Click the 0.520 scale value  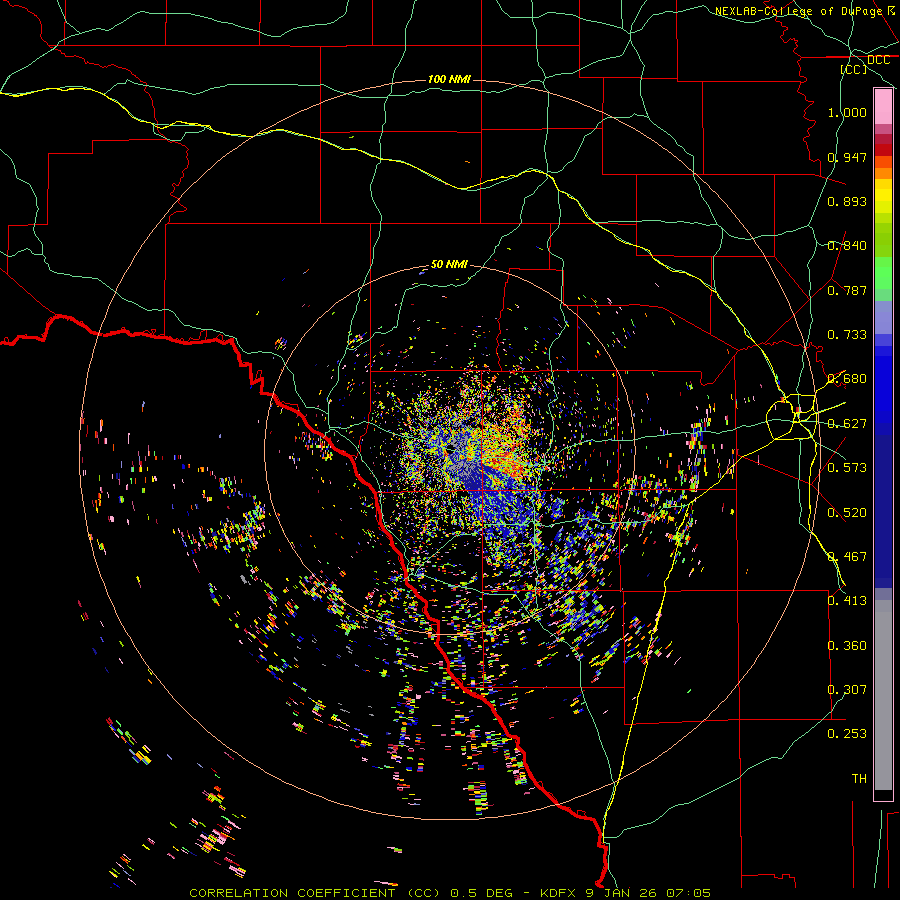(x=847, y=513)
